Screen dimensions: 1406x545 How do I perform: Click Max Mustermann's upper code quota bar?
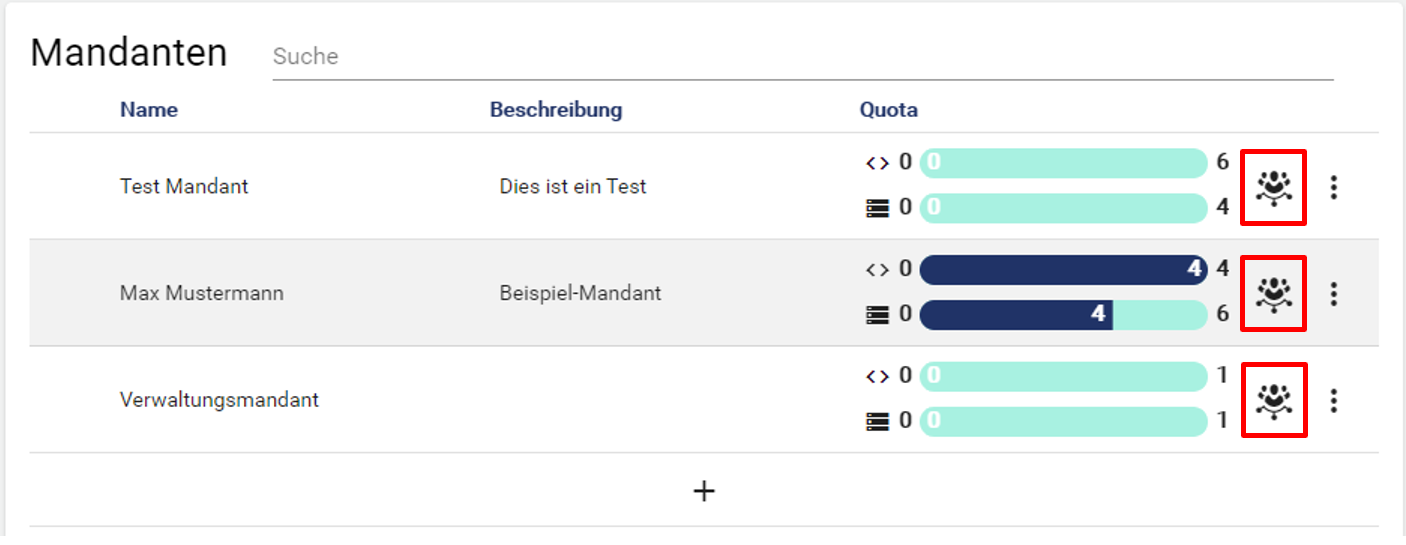(1063, 270)
